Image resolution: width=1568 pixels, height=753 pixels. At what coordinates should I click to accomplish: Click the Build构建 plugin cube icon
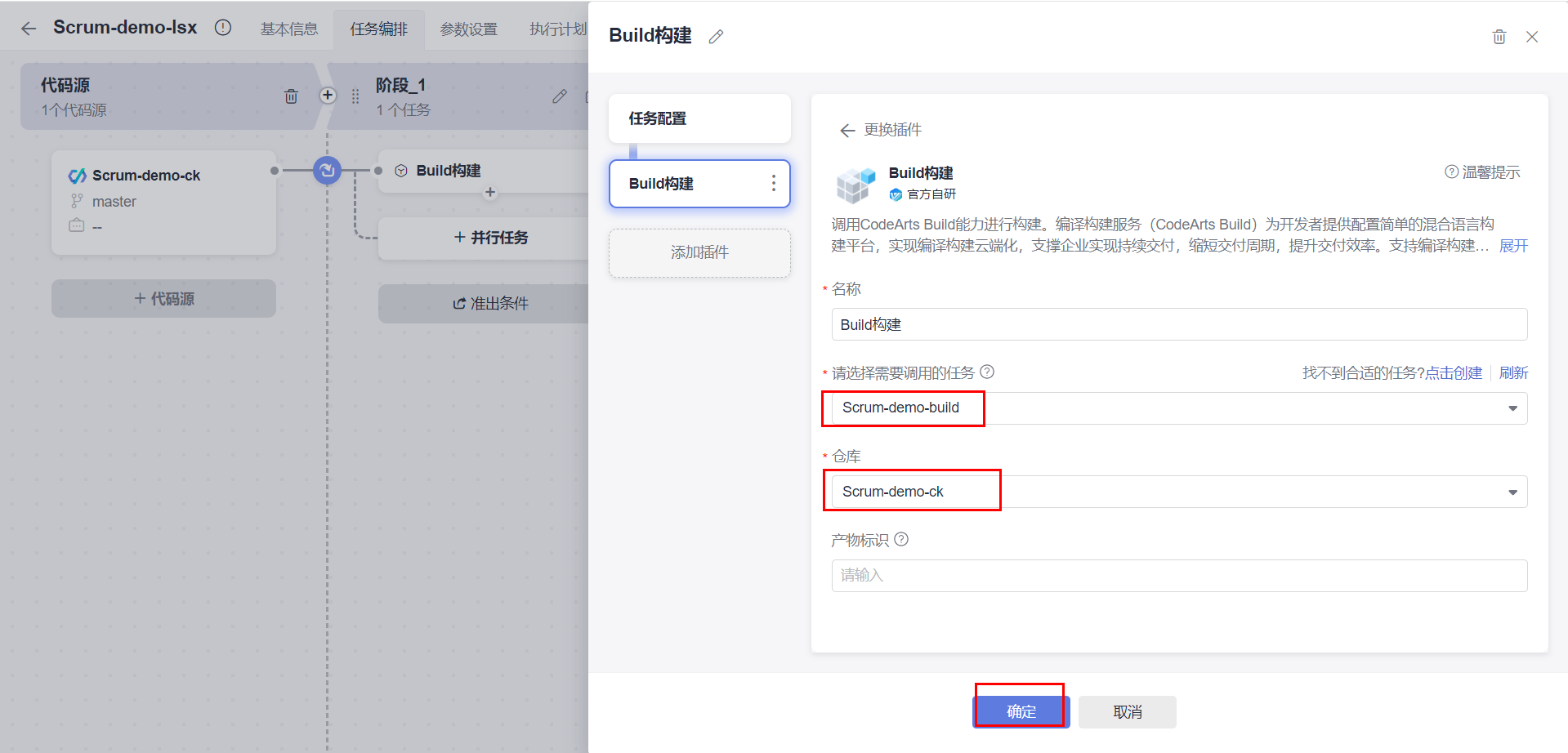[855, 185]
